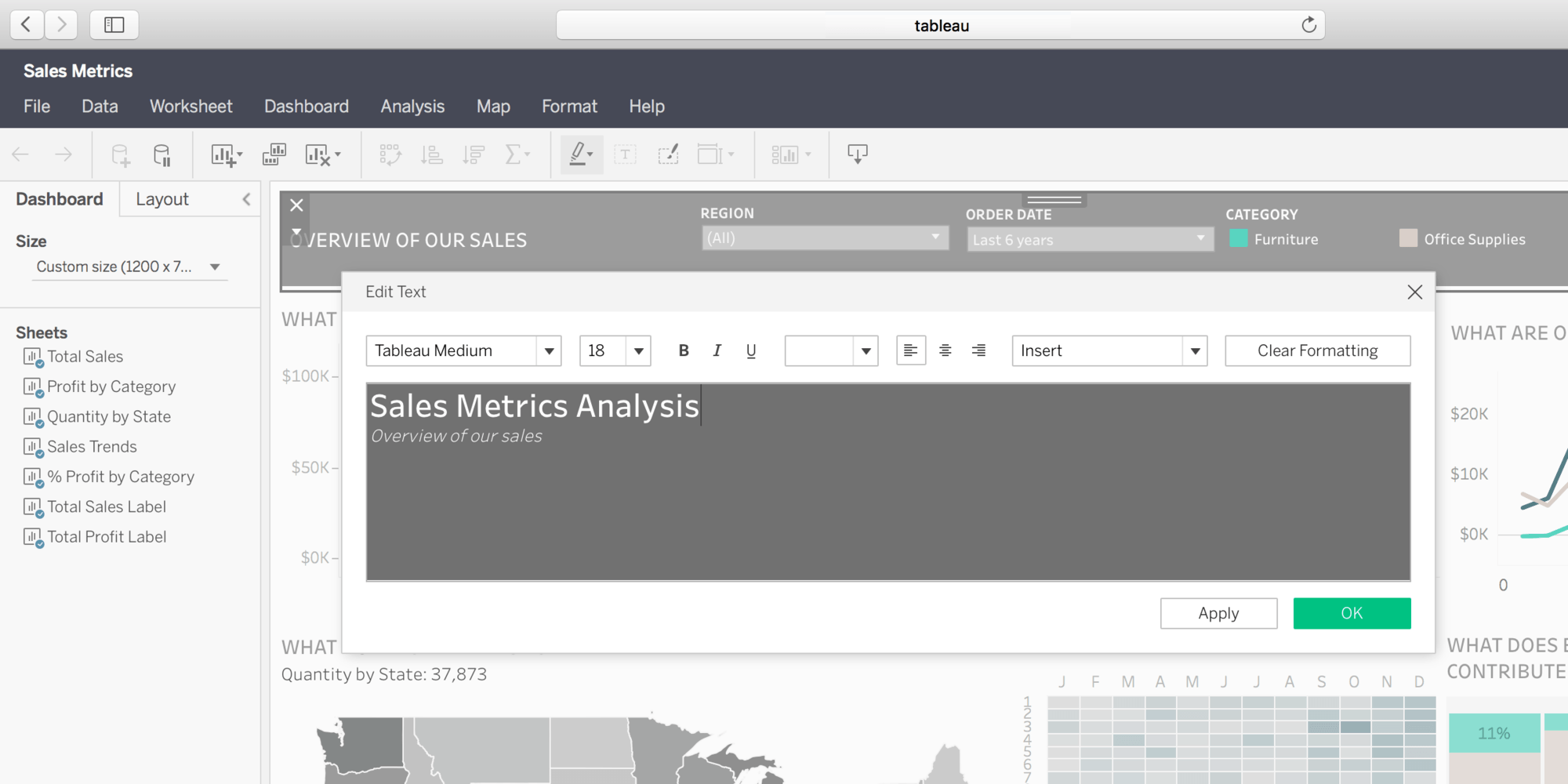Click the Furniture teal color swatch
Viewport: 1568px width, 784px height.
pos(1239,238)
